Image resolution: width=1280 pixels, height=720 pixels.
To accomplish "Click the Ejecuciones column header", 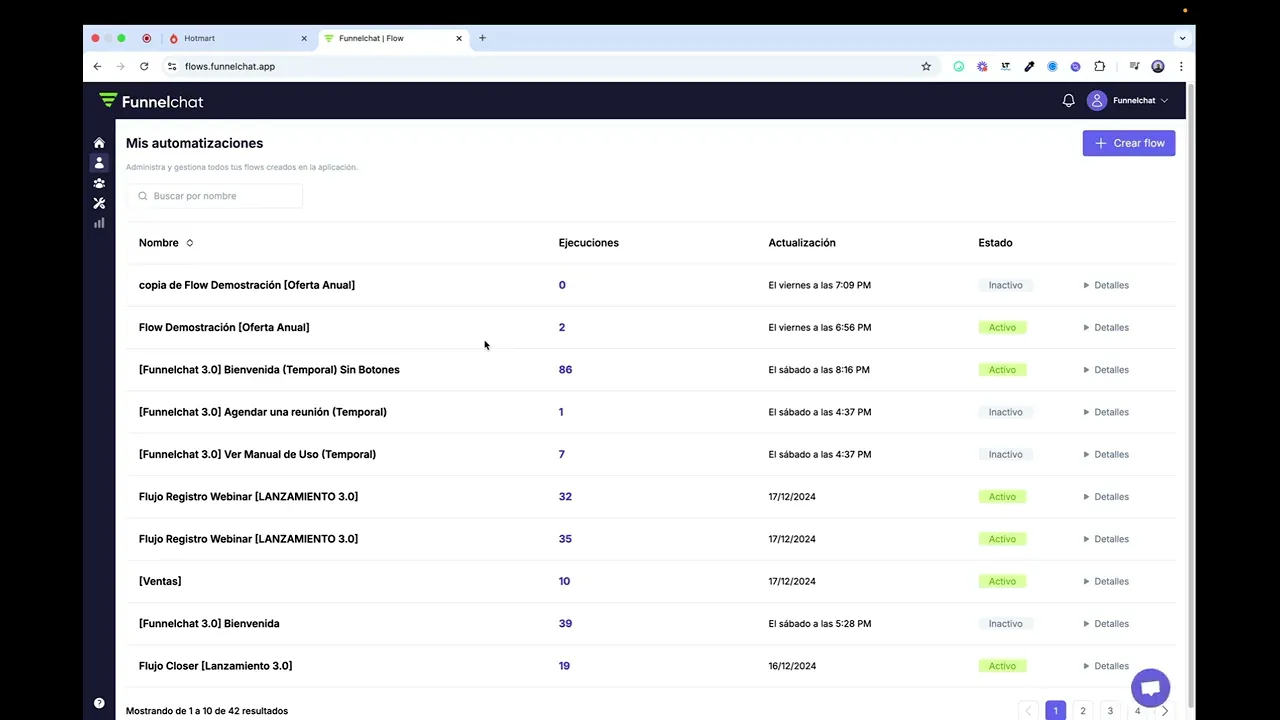I will tap(589, 243).
